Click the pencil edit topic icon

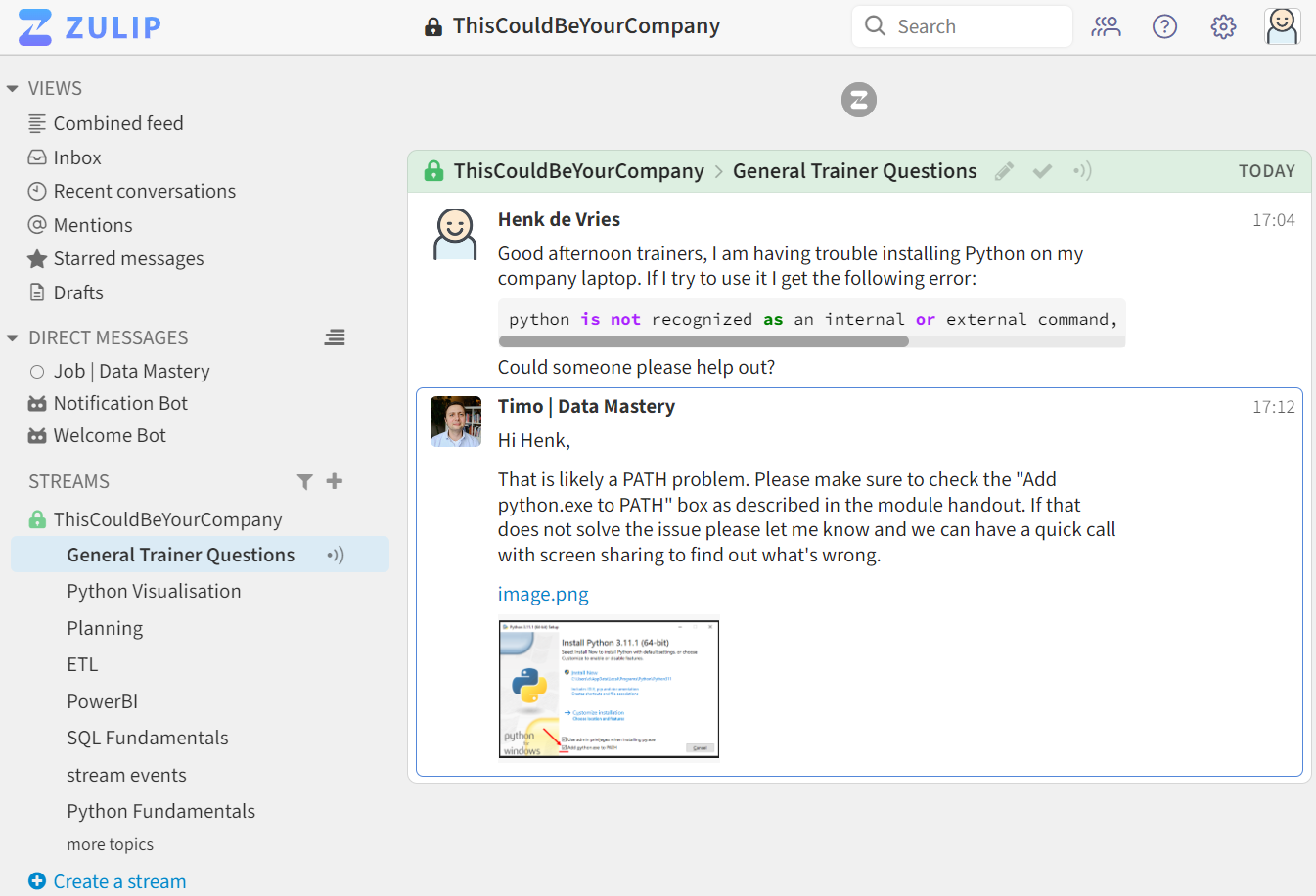[x=1004, y=172]
